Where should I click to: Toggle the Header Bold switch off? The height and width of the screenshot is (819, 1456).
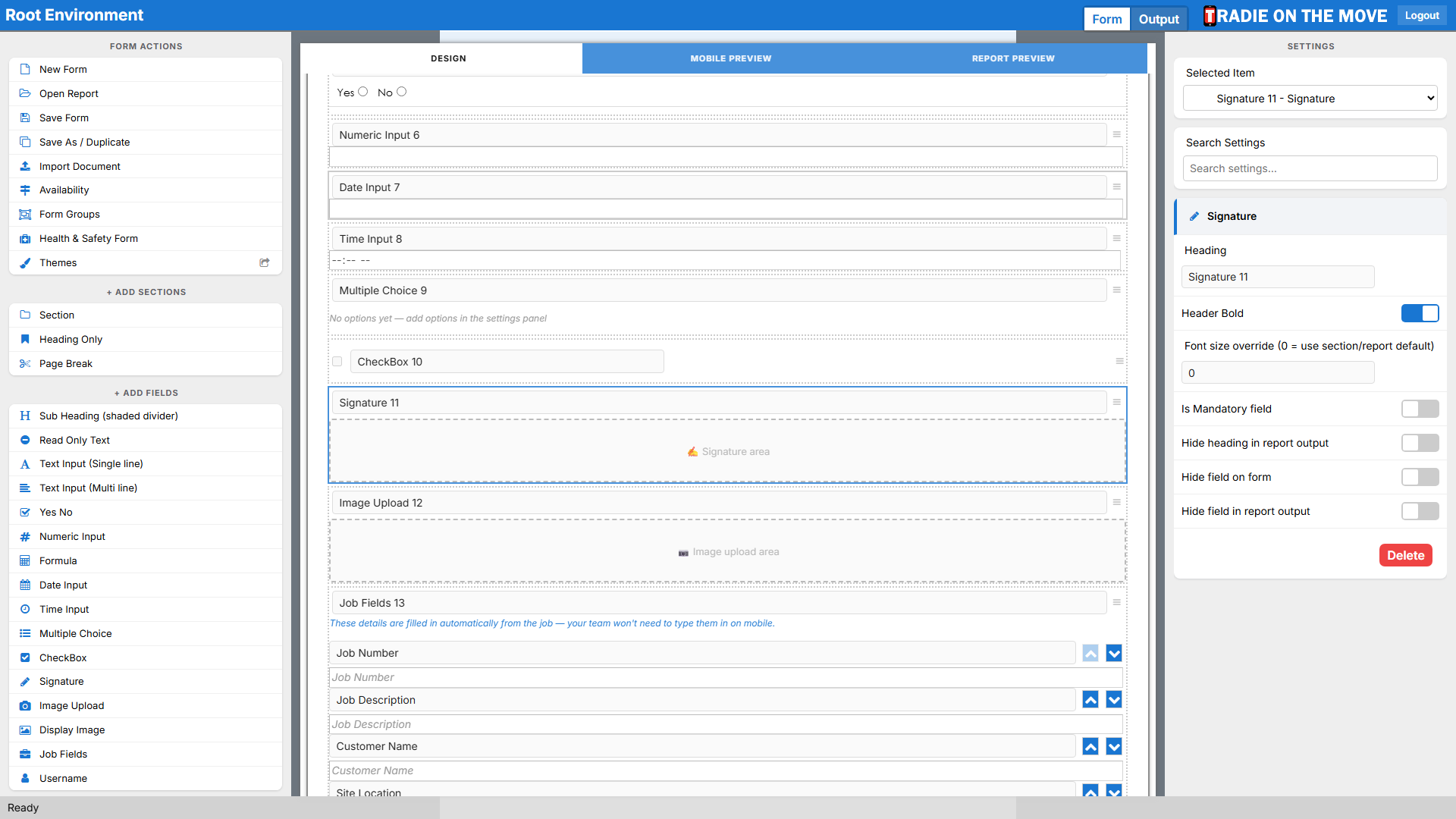pos(1420,313)
